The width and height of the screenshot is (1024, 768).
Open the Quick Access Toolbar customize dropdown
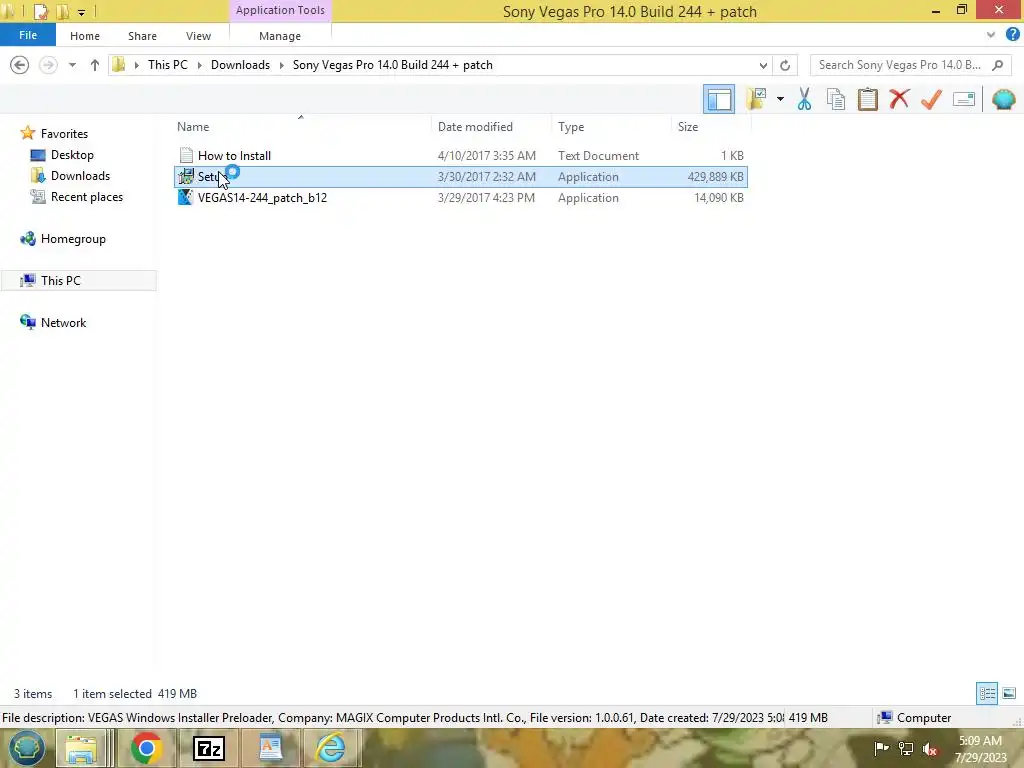click(82, 12)
